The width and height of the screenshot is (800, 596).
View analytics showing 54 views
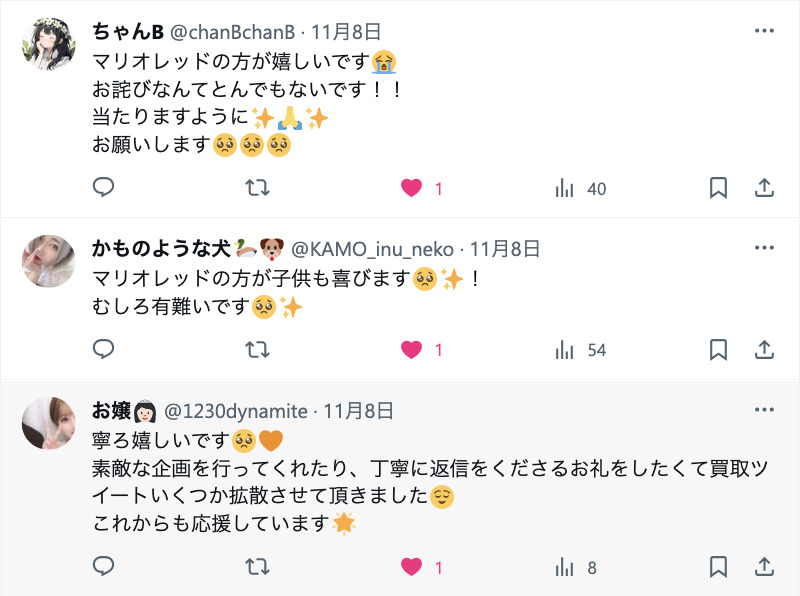581,351
